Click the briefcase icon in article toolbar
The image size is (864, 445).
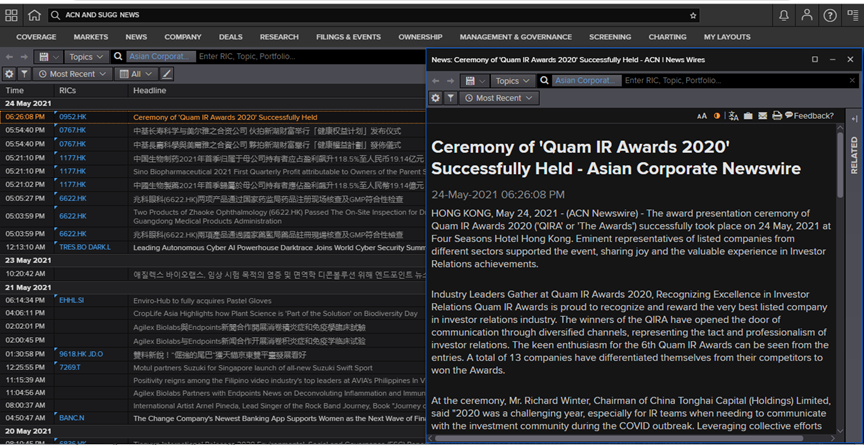click(748, 116)
